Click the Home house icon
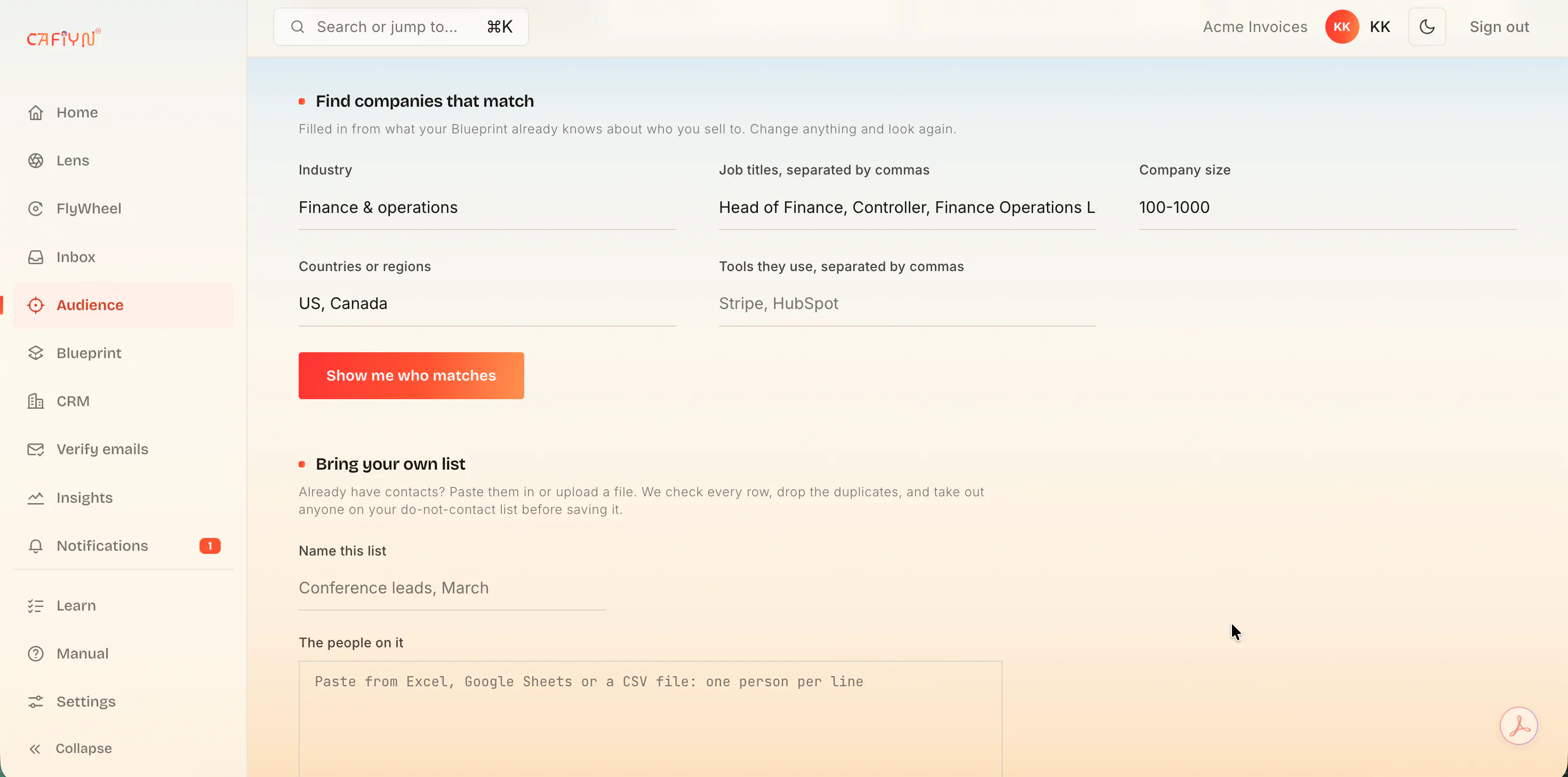Image resolution: width=1568 pixels, height=777 pixels. (x=36, y=113)
